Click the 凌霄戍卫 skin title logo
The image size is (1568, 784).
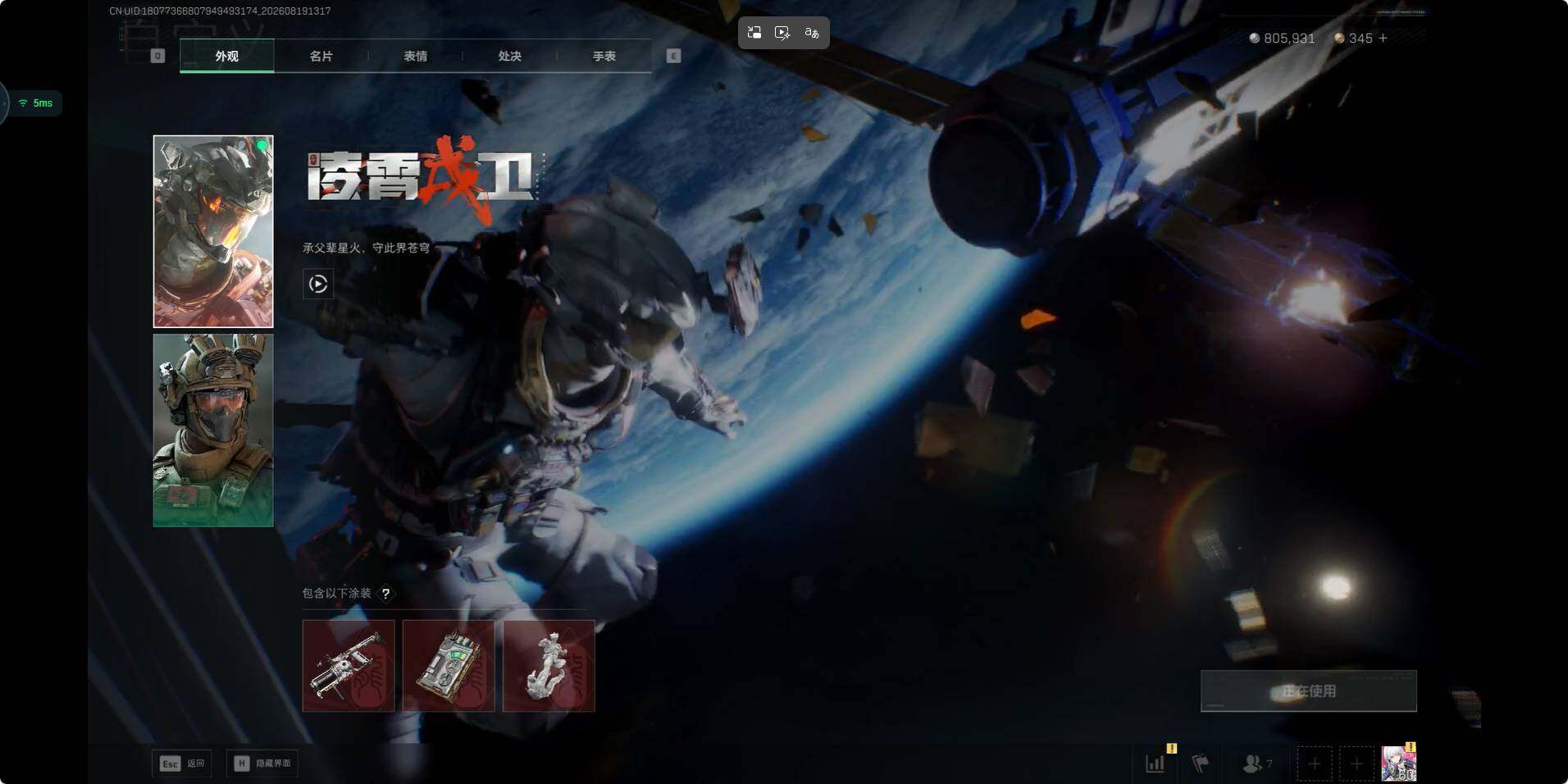pyautogui.click(x=422, y=179)
